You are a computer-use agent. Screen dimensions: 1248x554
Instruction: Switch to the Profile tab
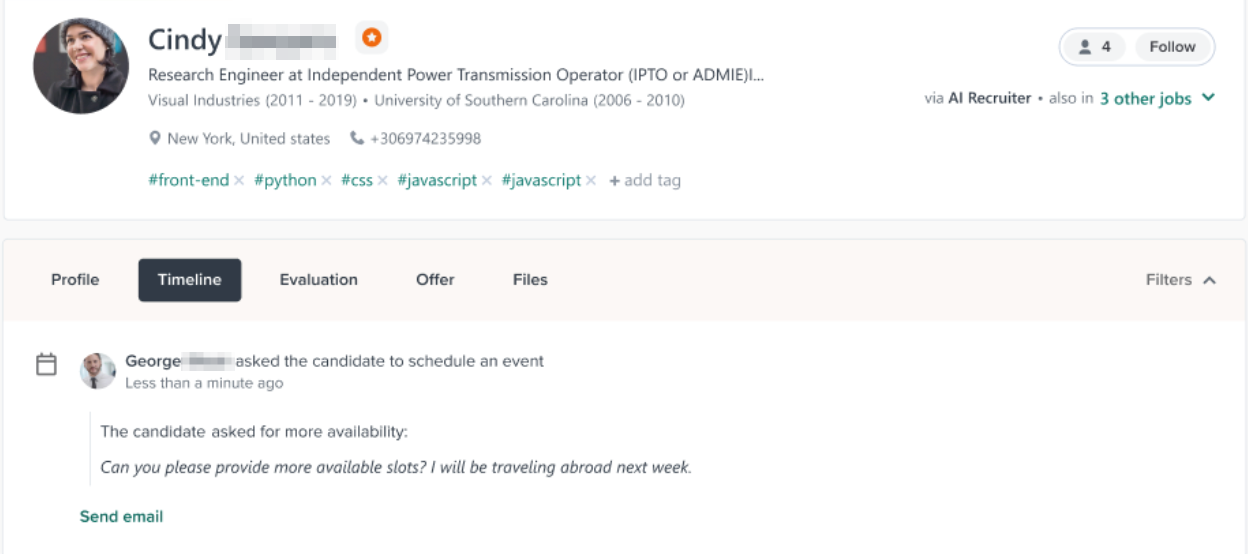(75, 280)
